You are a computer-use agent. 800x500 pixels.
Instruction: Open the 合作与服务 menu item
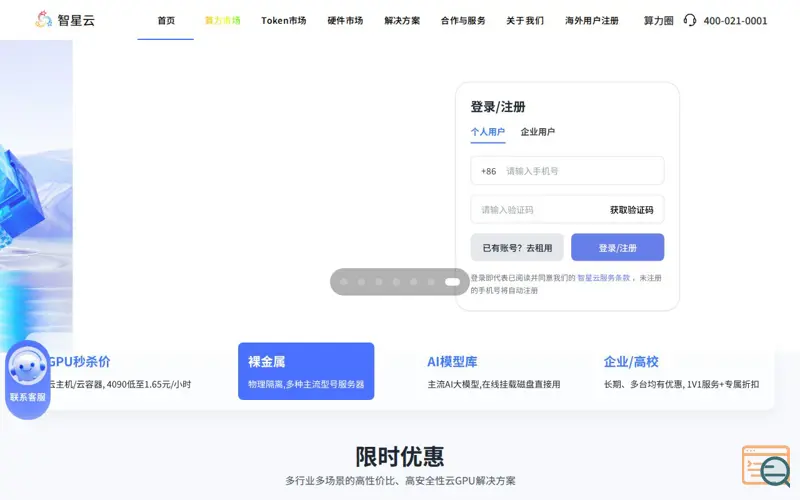[463, 20]
